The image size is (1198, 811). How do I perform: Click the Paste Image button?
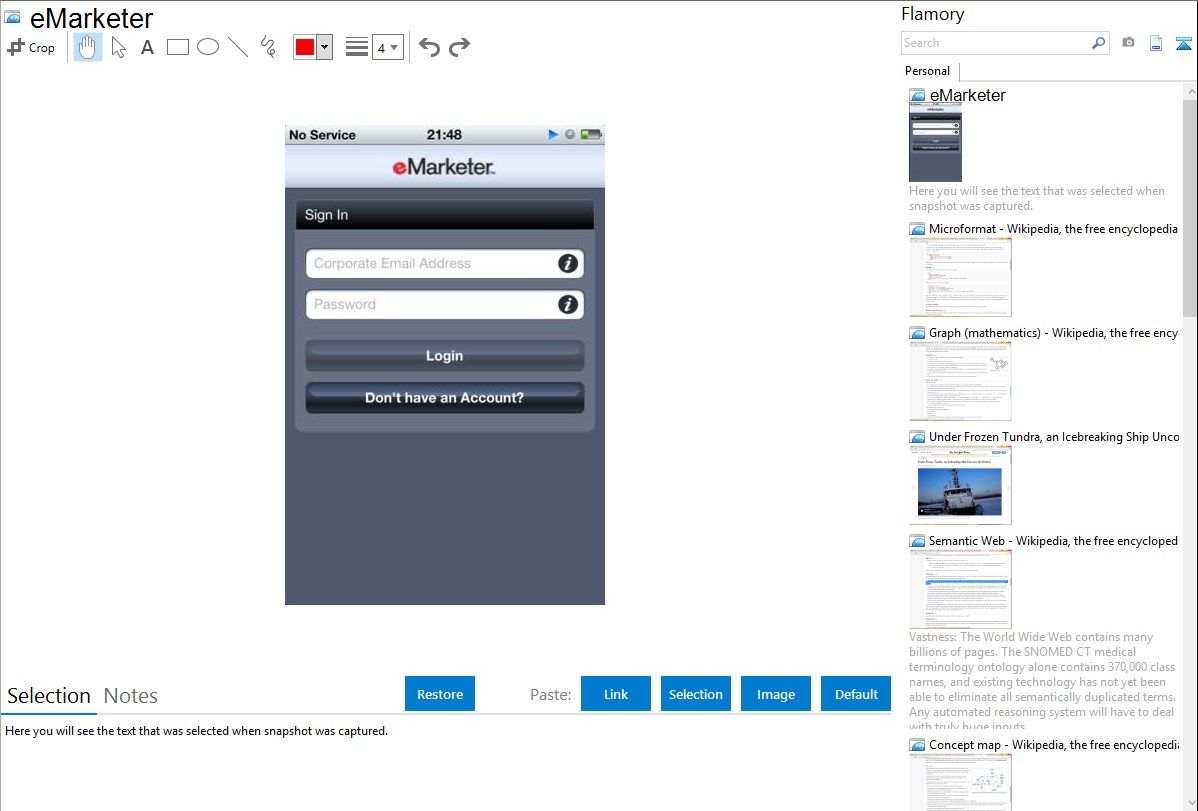(775, 694)
